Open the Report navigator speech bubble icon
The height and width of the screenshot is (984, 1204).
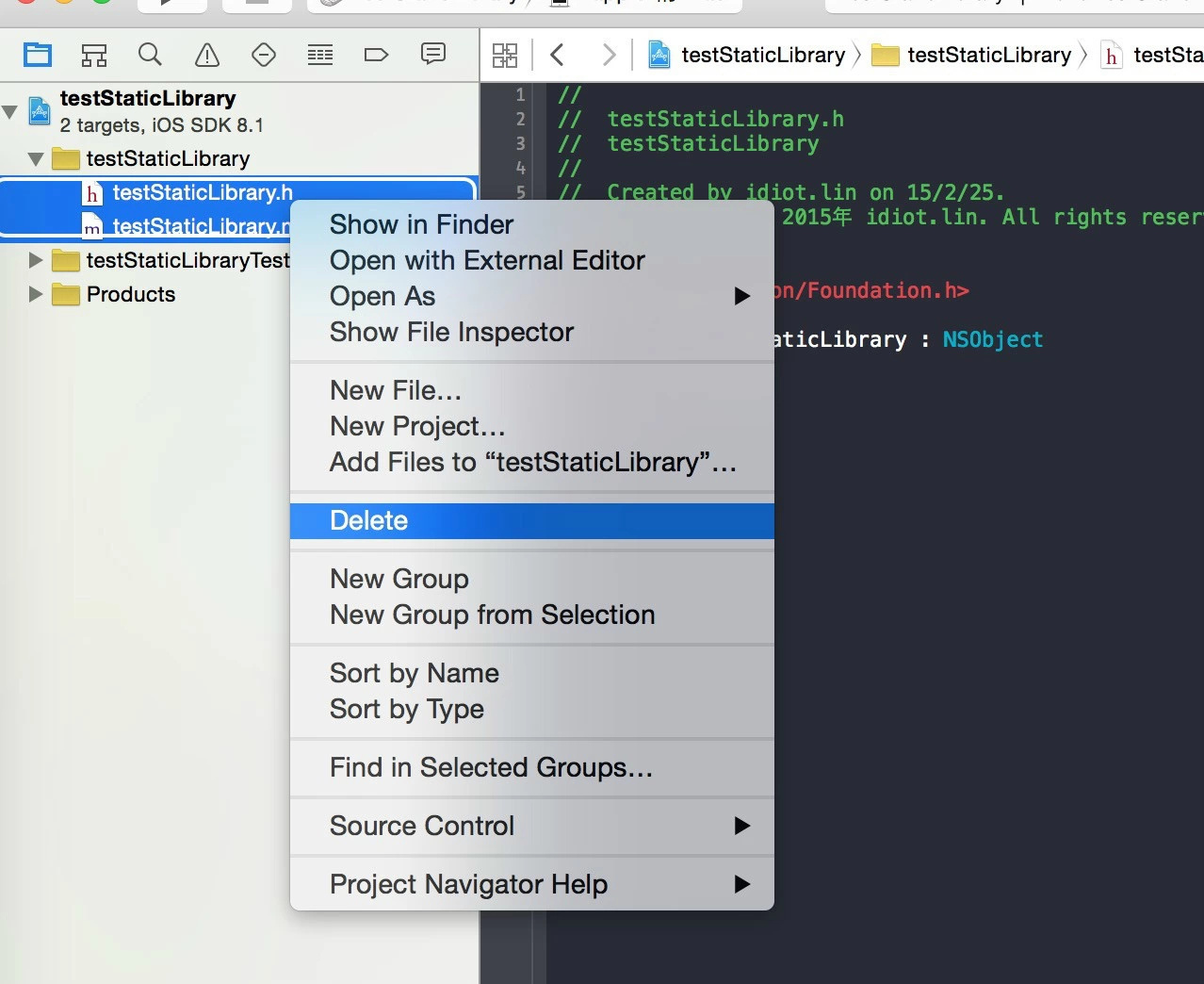433,54
